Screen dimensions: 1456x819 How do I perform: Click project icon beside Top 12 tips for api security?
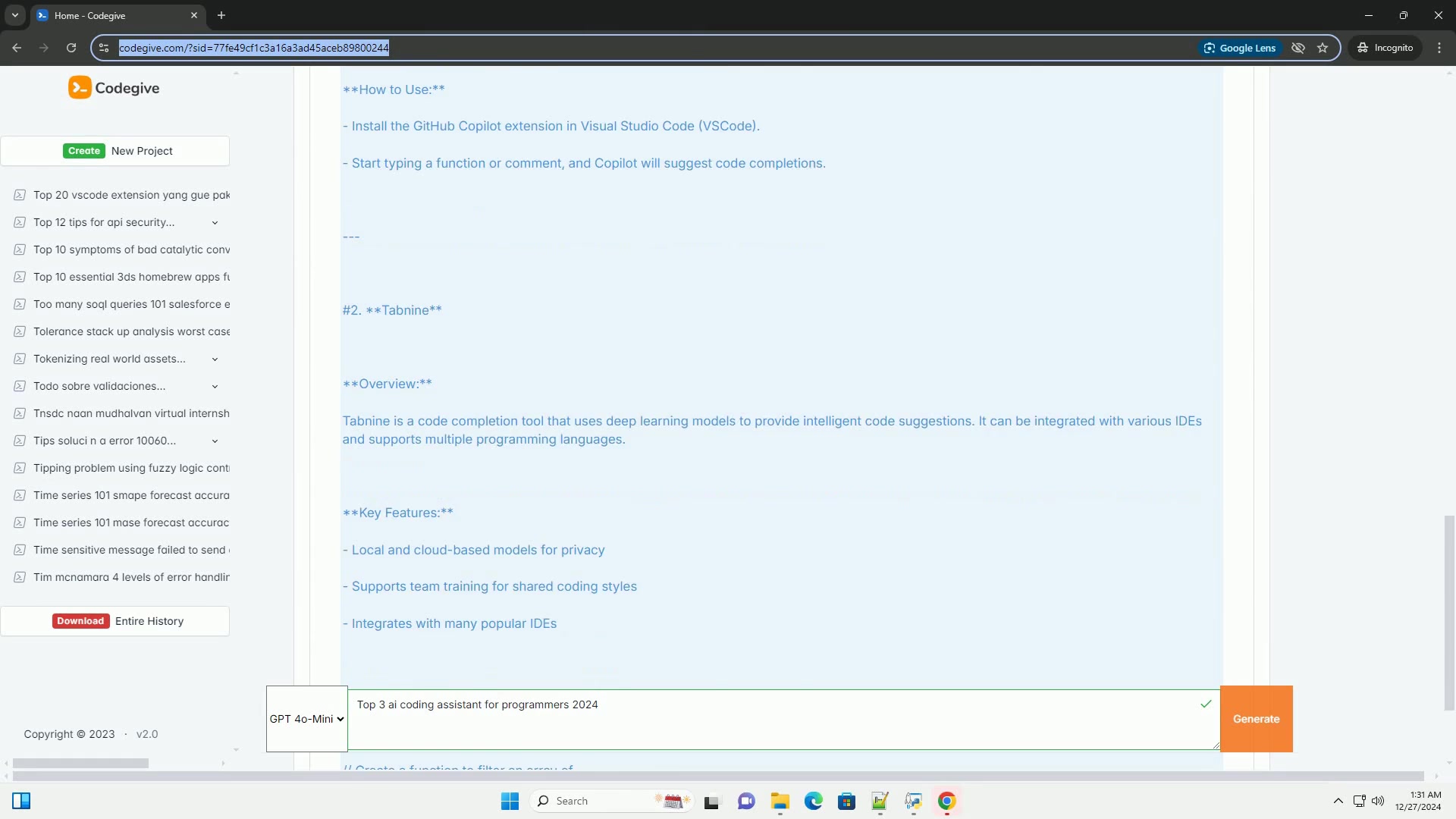[20, 222]
